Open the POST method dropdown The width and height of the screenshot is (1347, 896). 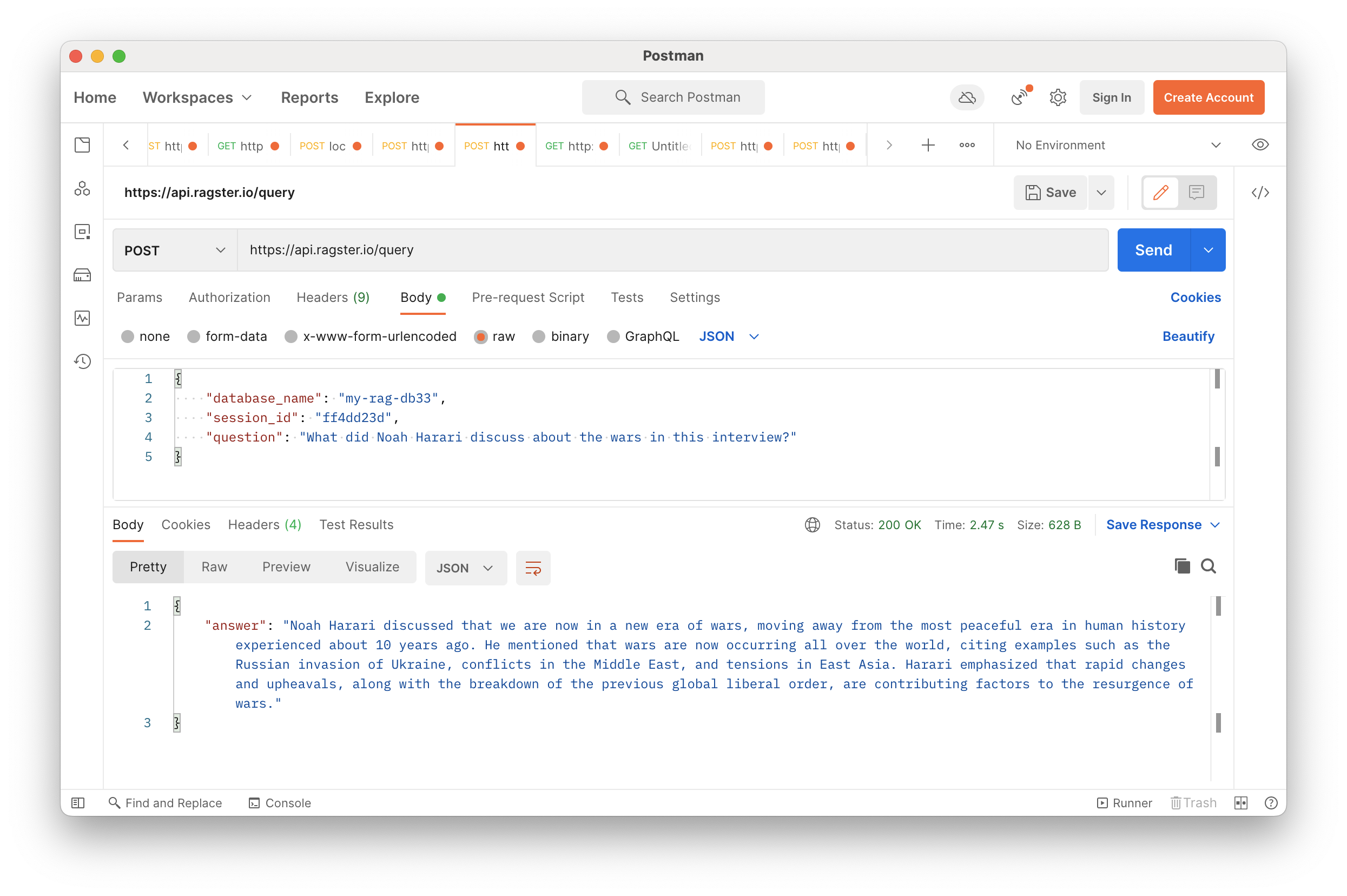coord(175,251)
